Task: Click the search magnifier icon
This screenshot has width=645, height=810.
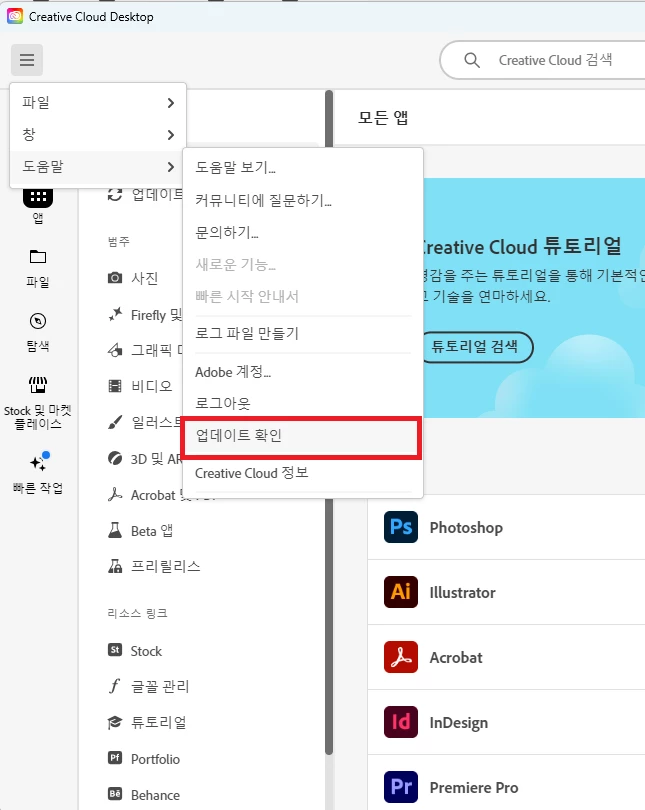Action: 472,60
